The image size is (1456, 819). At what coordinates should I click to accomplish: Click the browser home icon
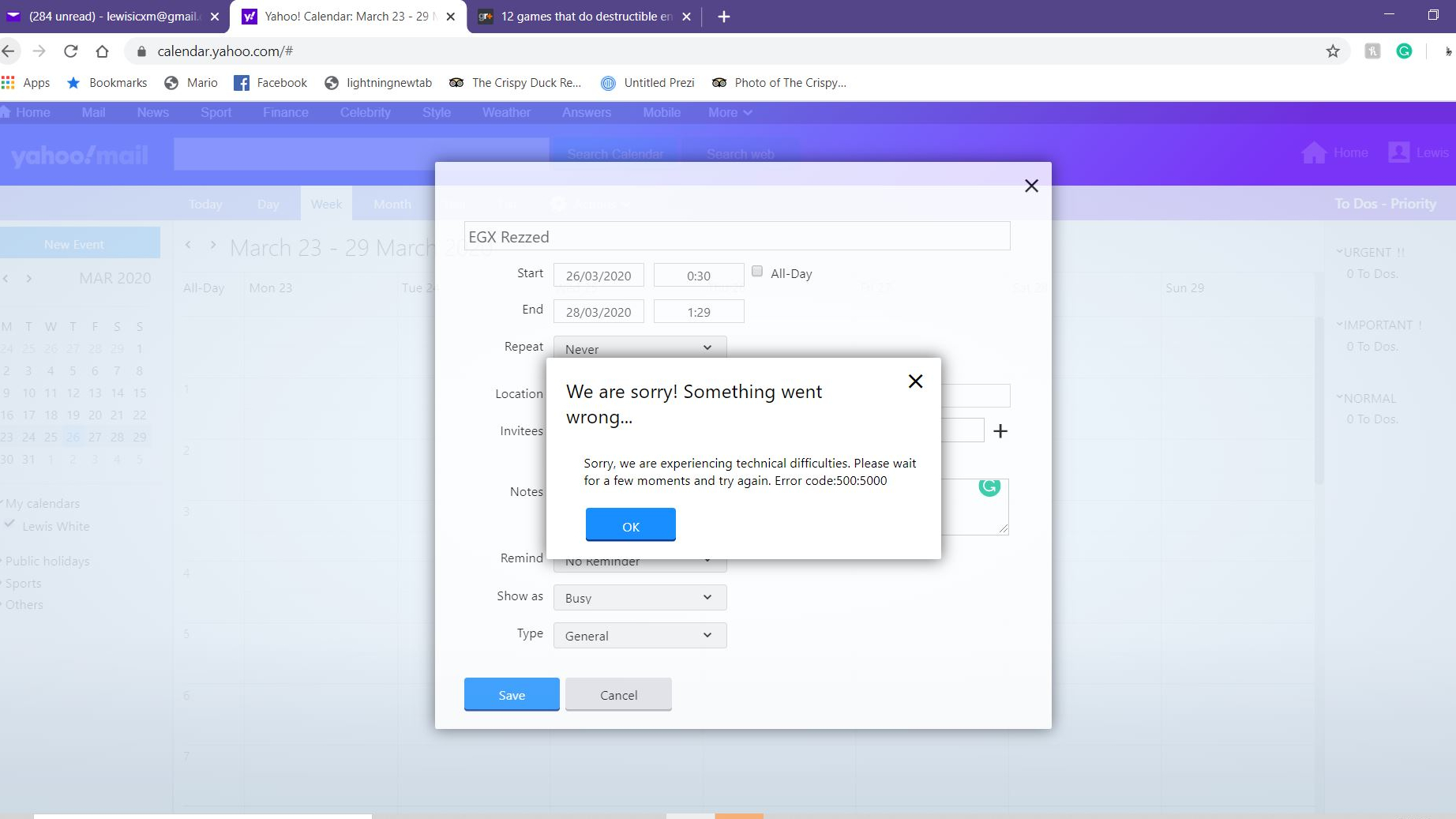(x=102, y=51)
